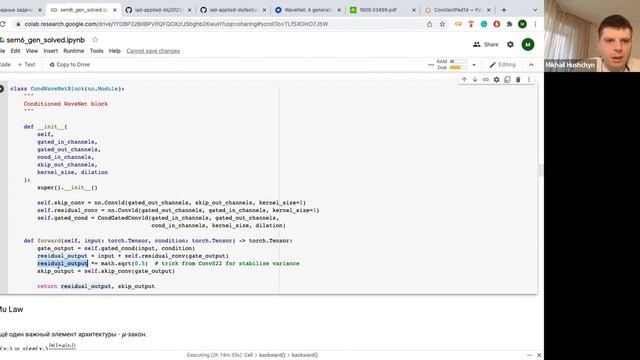Open the Colab account avatar
Viewport: 640px width, 360px height.
click(528, 44)
